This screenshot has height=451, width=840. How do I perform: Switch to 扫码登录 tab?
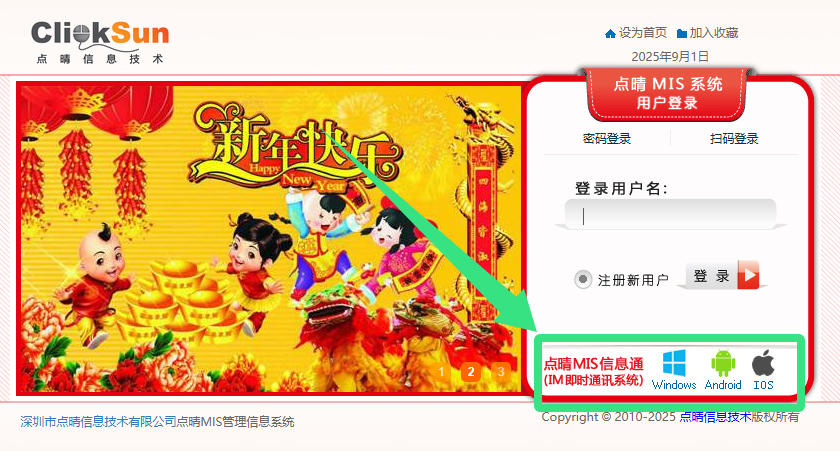(x=734, y=139)
